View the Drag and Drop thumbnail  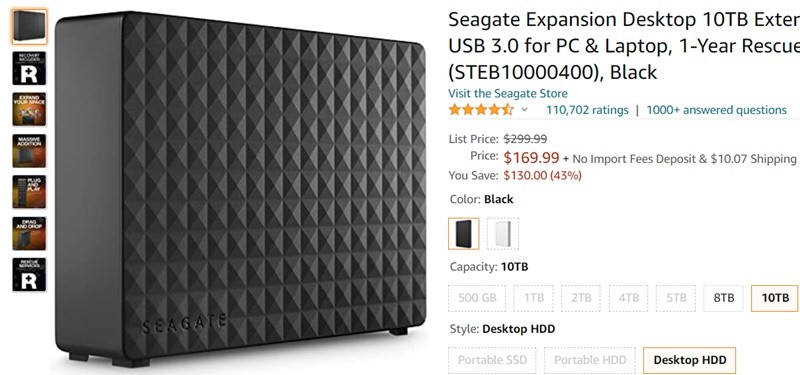[29, 233]
